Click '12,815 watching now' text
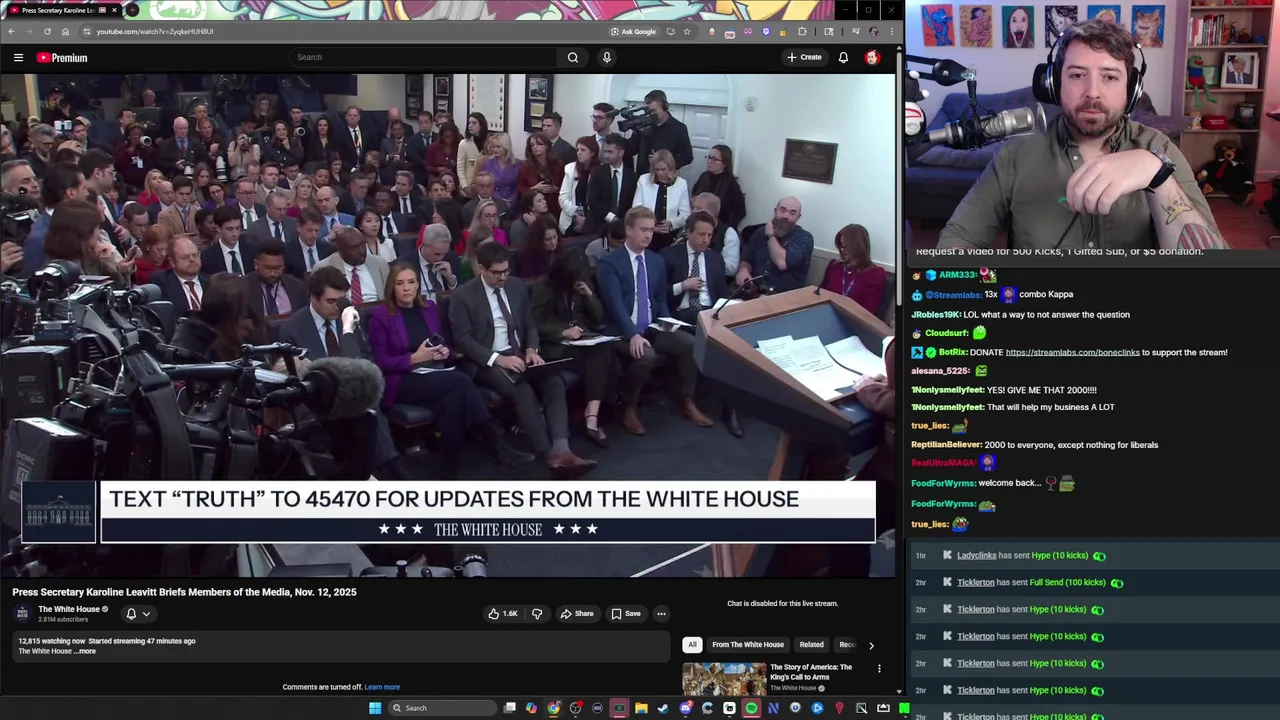1280x720 pixels. click(51, 641)
